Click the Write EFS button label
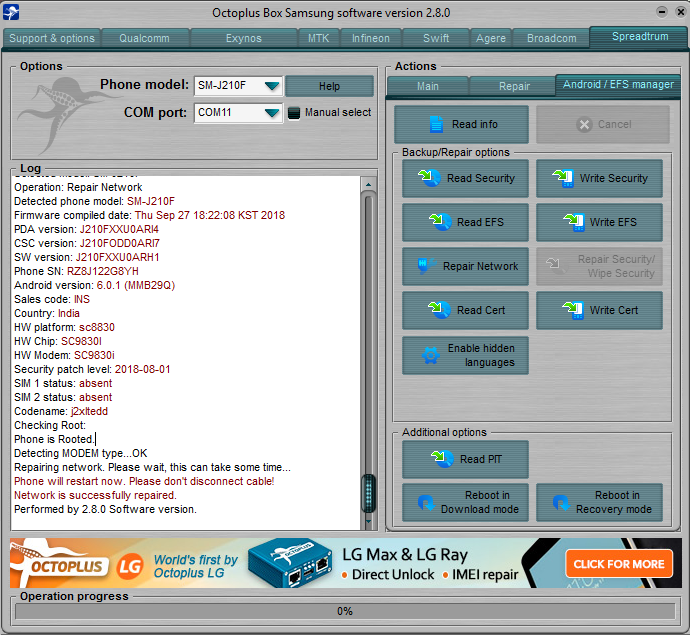The image size is (690, 635). [613, 222]
